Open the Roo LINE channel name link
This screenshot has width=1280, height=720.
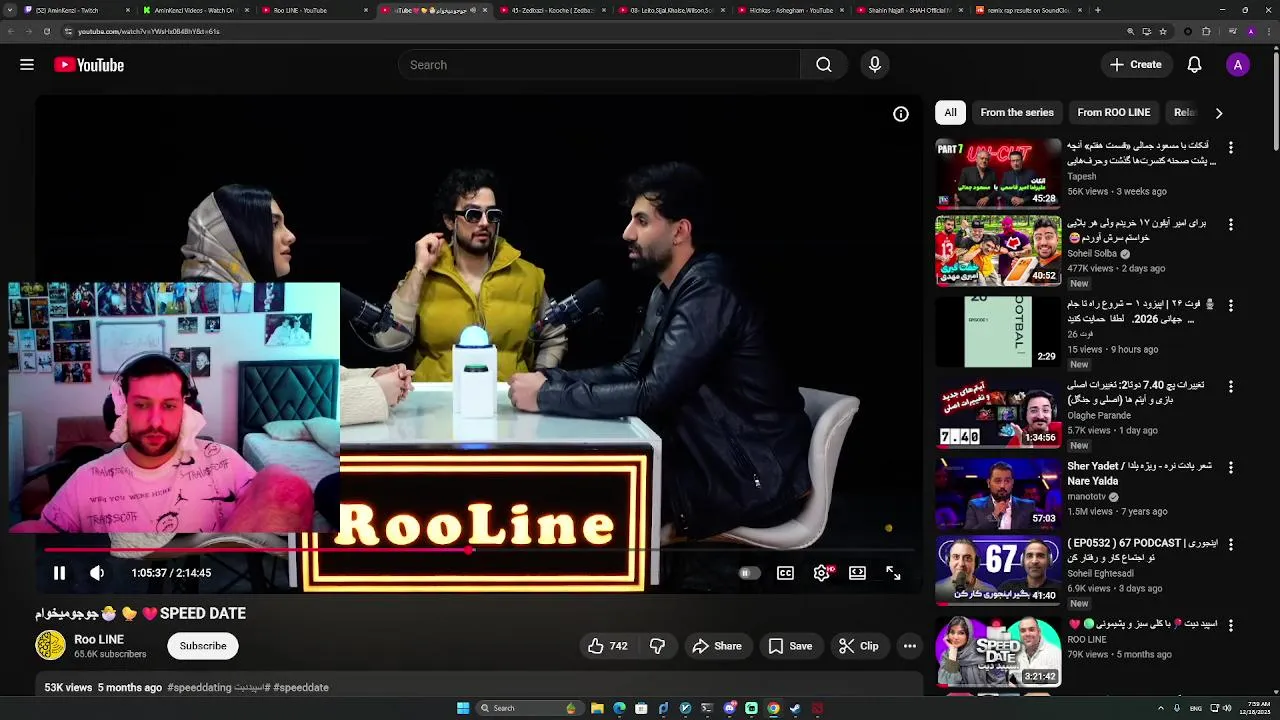pos(99,639)
